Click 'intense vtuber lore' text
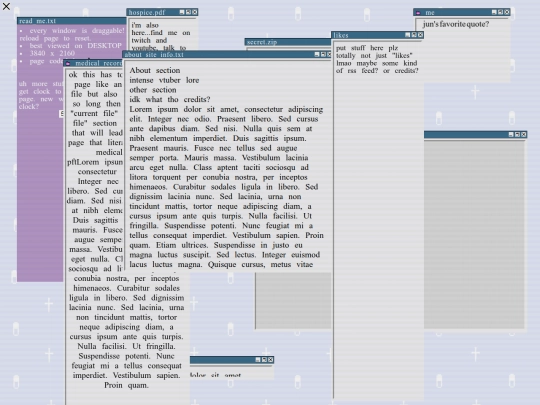The width and height of the screenshot is (540, 405). pyautogui.click(x=164, y=80)
